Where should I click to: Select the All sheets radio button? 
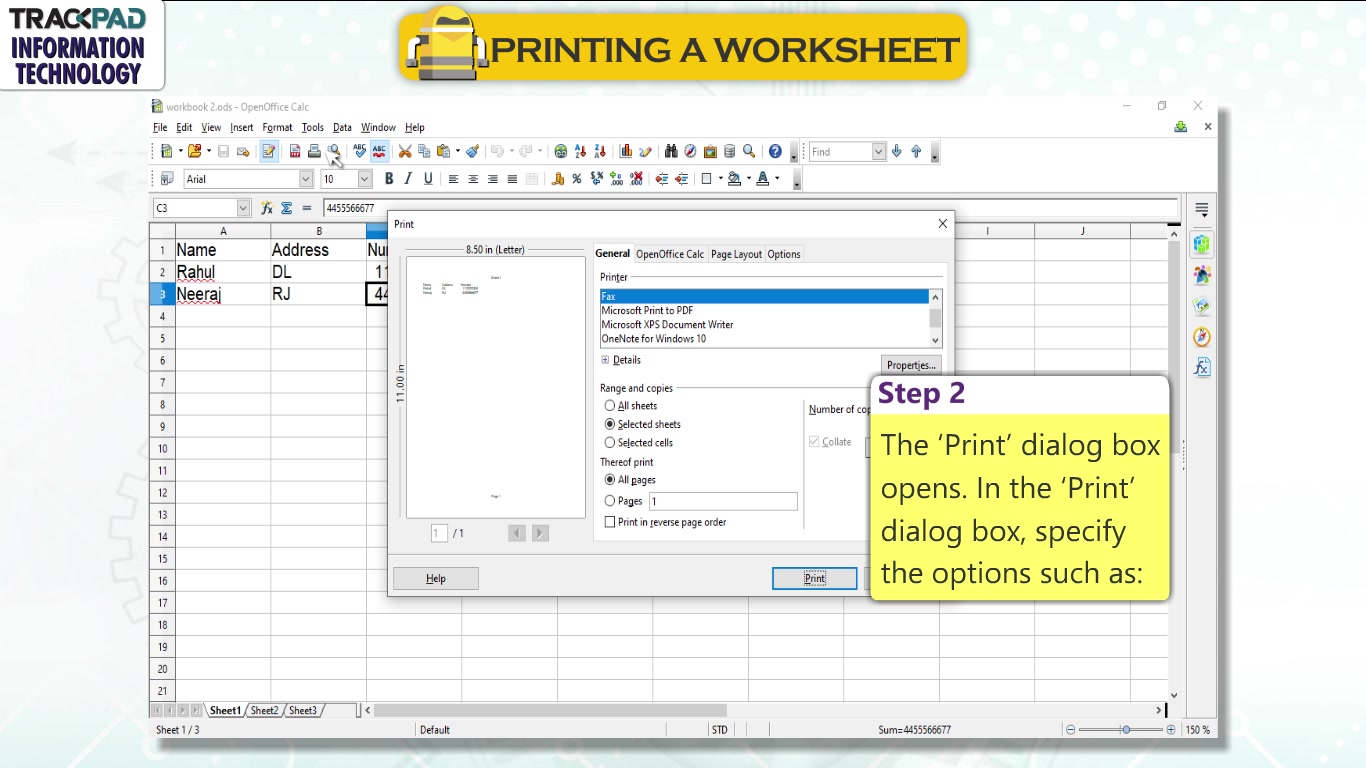click(610, 406)
